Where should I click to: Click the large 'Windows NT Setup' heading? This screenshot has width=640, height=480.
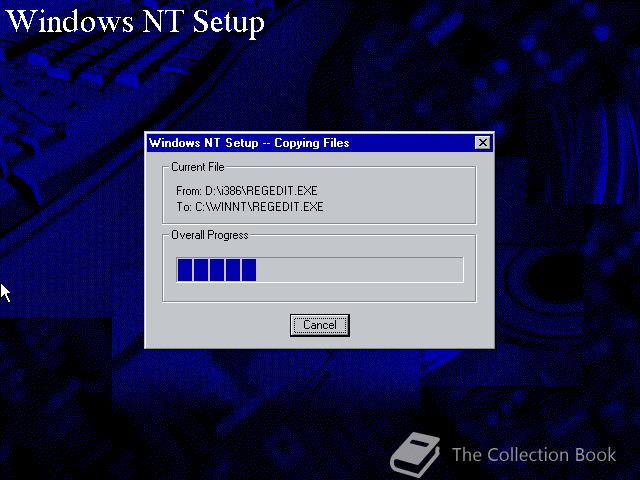[136, 21]
